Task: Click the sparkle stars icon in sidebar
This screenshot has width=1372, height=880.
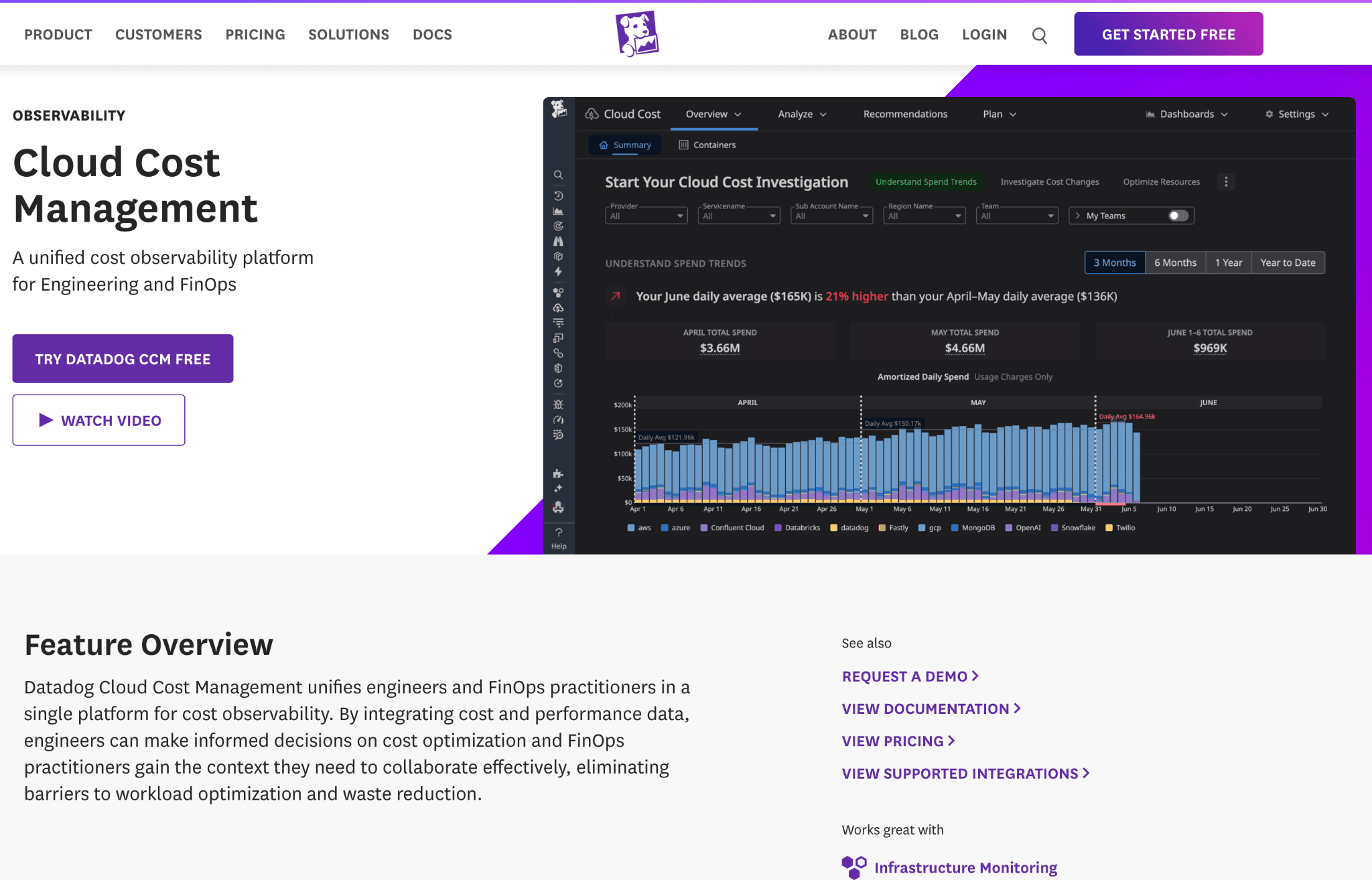Action: pos(558,489)
